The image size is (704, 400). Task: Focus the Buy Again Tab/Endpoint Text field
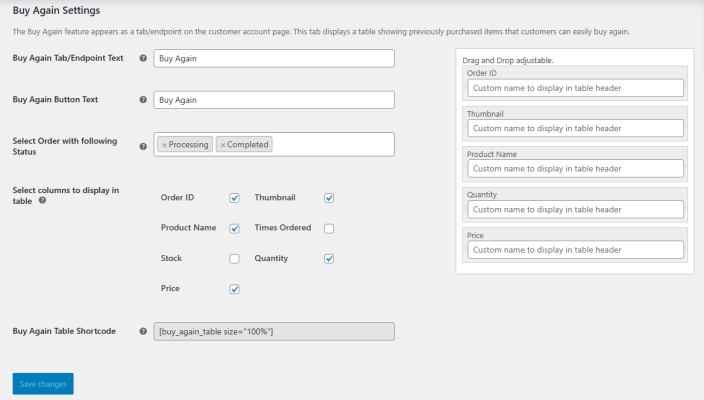pos(274,58)
